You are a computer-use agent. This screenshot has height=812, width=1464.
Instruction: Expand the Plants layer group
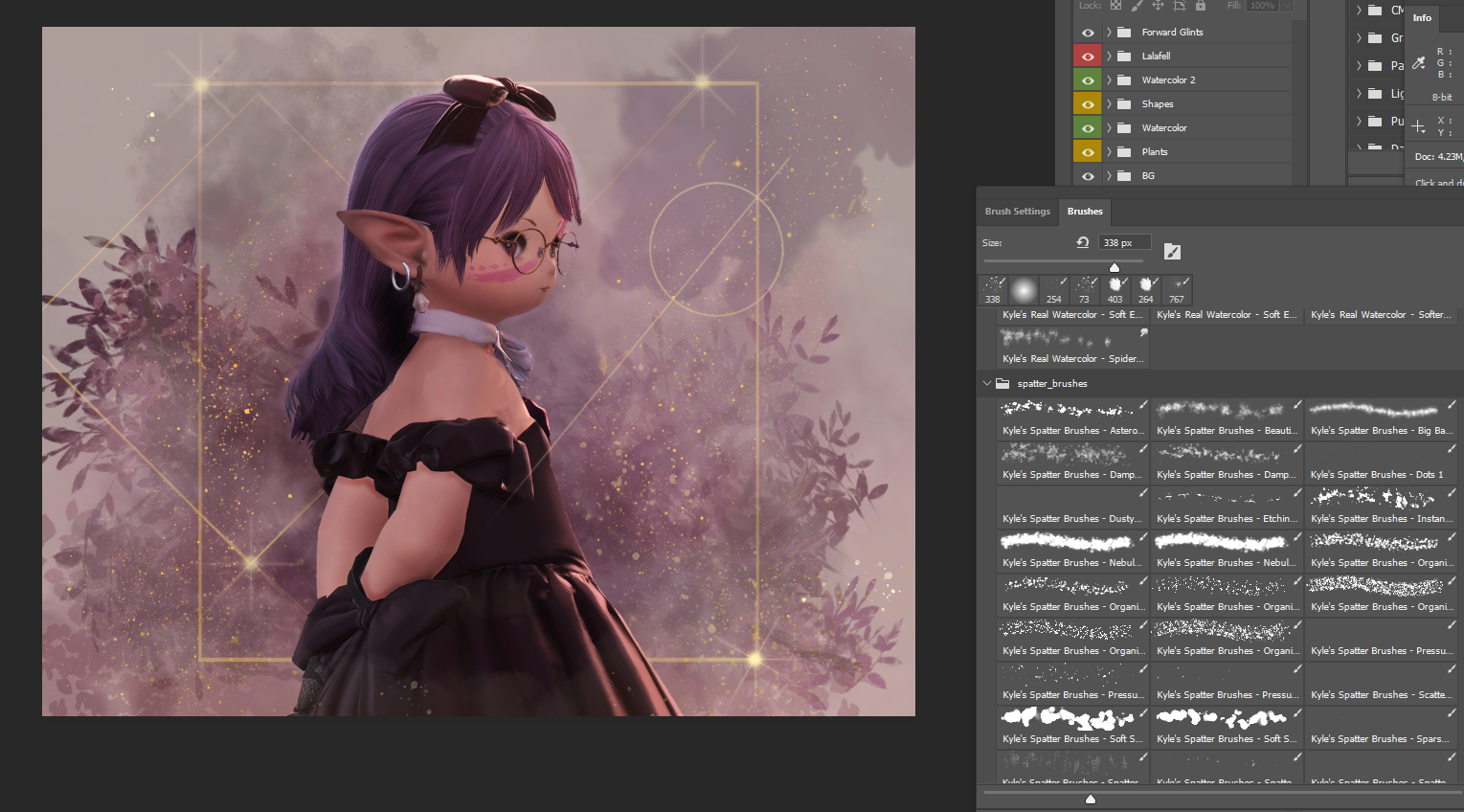click(x=1109, y=152)
